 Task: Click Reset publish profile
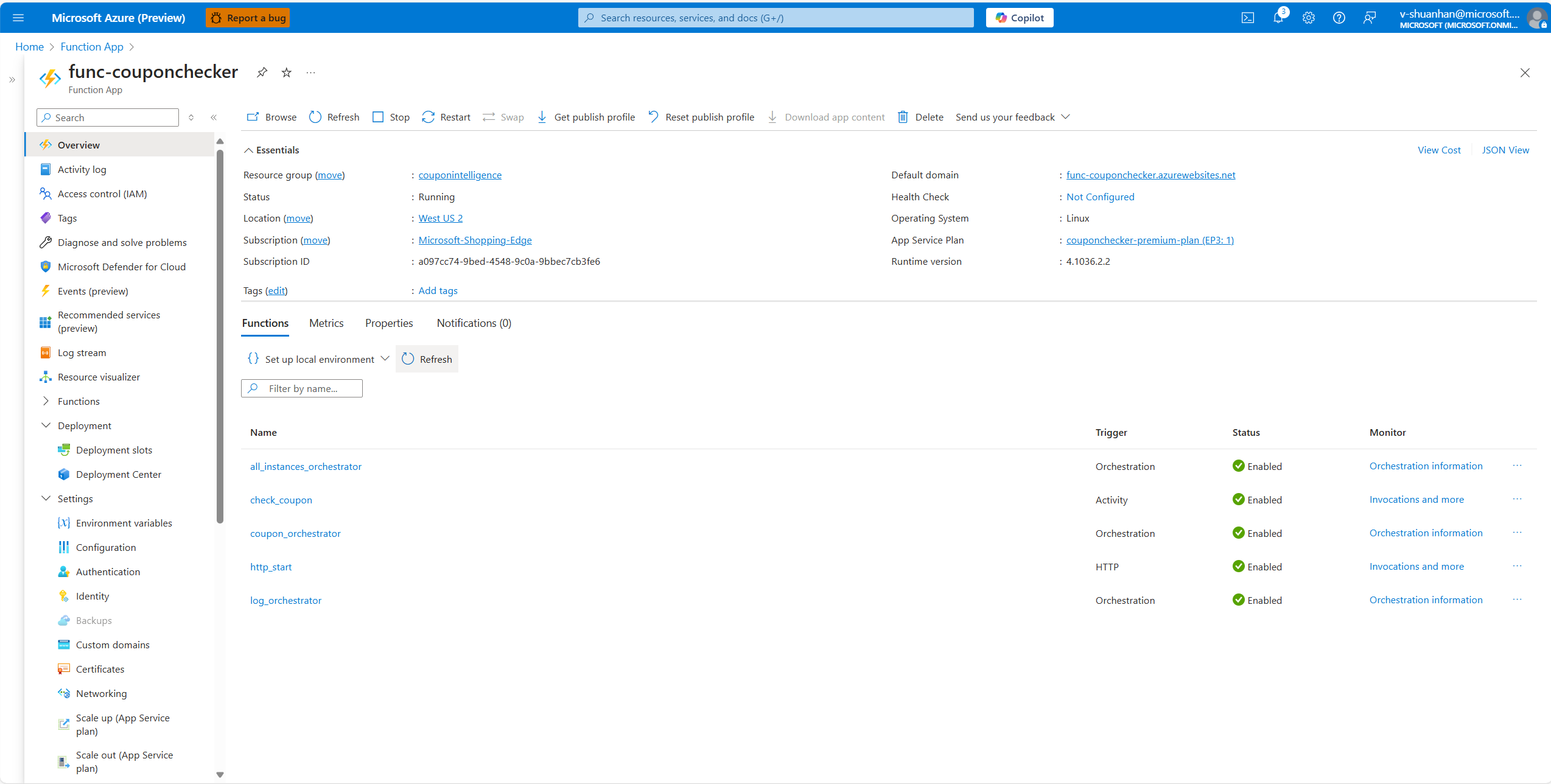(x=701, y=117)
